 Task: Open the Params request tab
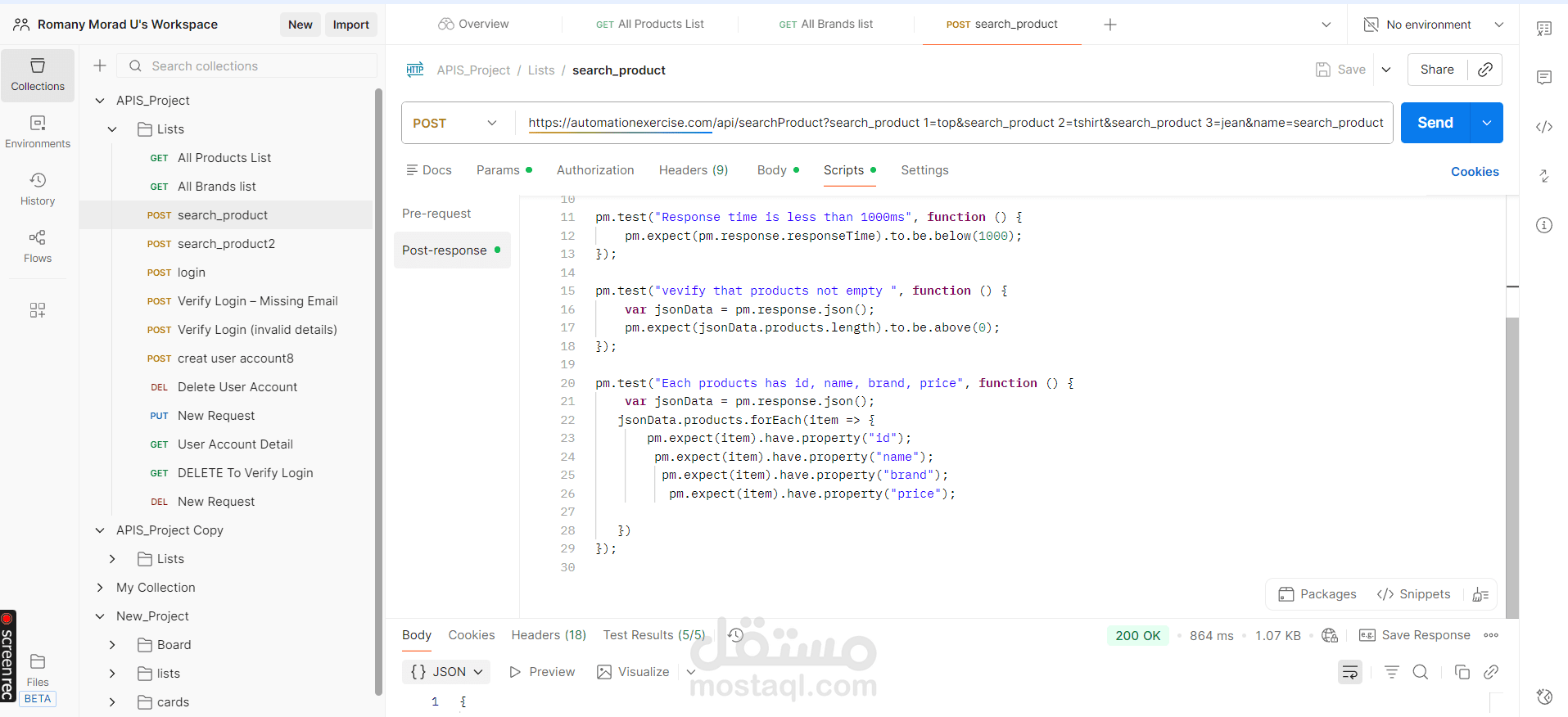504,170
